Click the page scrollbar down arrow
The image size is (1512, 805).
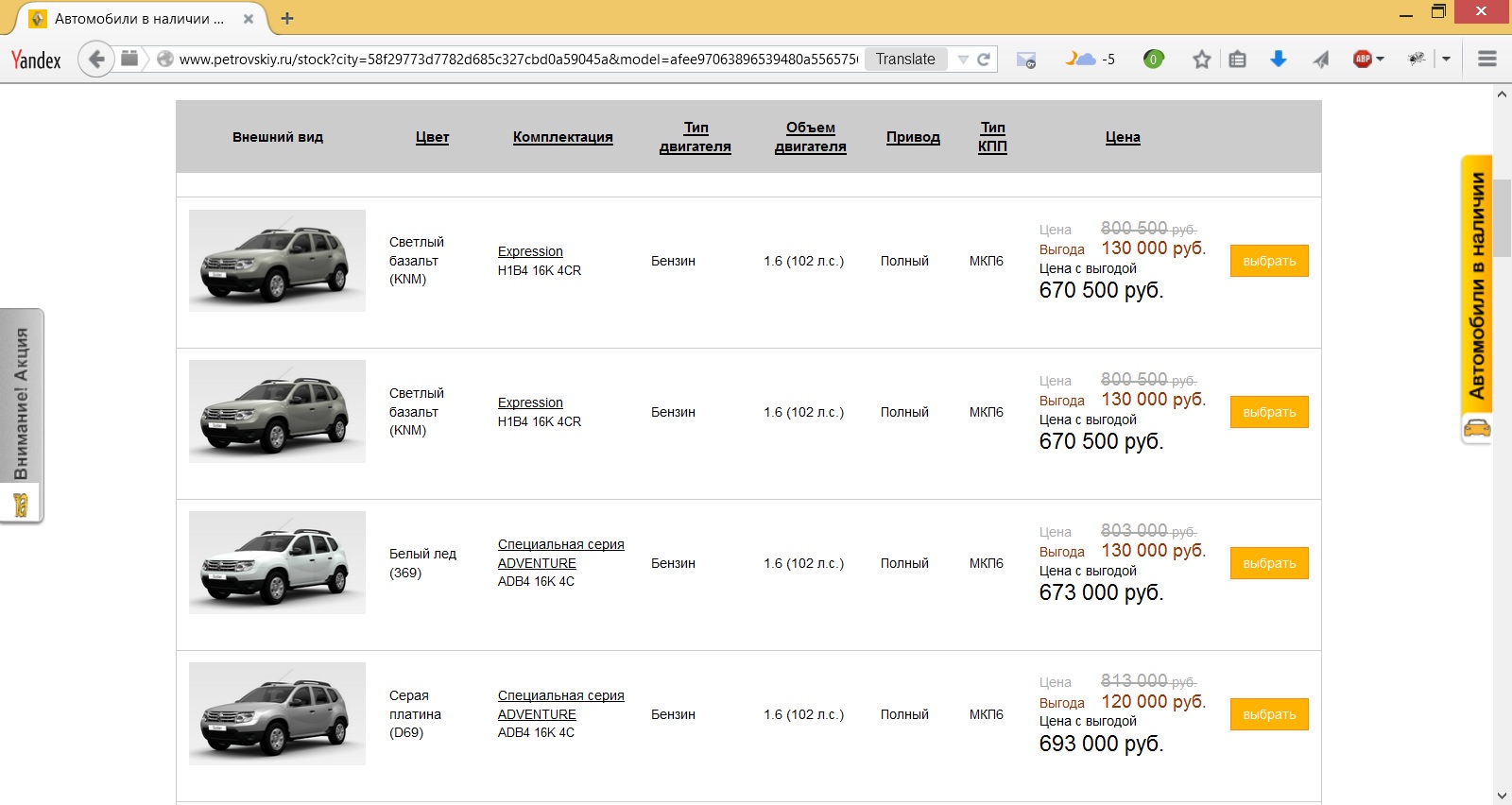pyautogui.click(x=1503, y=796)
